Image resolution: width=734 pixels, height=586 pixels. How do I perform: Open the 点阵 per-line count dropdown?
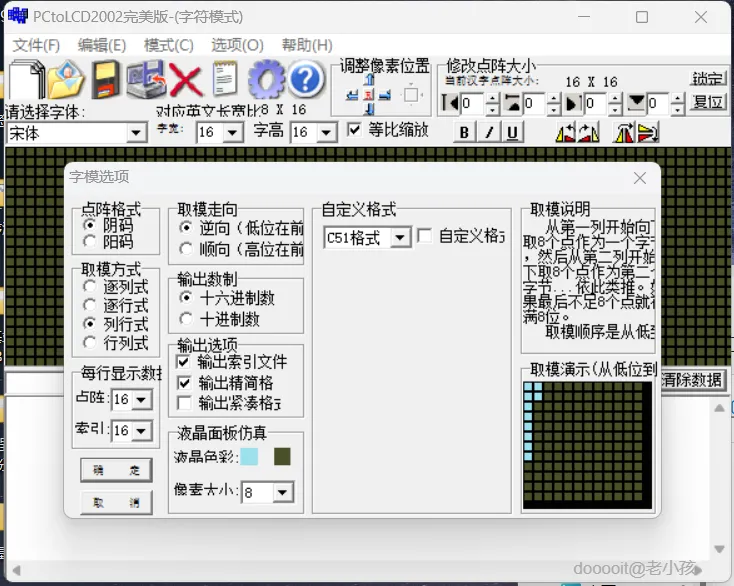point(141,400)
